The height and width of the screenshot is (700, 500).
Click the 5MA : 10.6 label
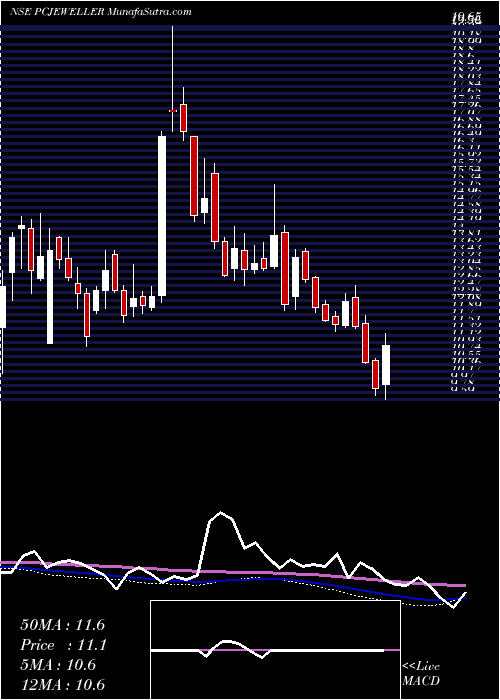(x=58, y=665)
